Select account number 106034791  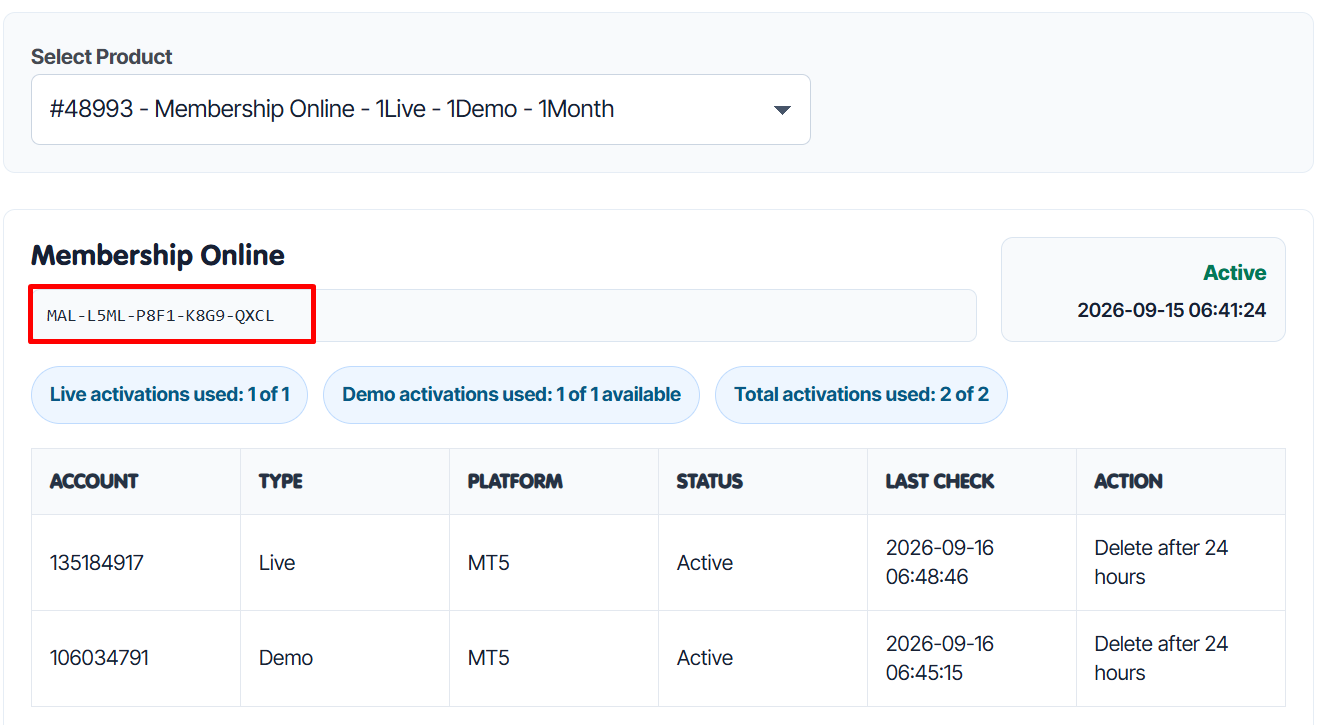point(99,658)
